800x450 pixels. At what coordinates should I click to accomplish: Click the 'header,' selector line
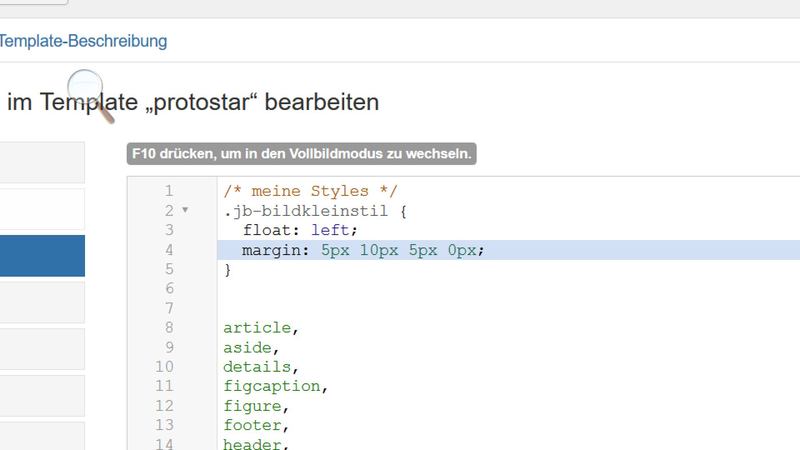[256, 444]
